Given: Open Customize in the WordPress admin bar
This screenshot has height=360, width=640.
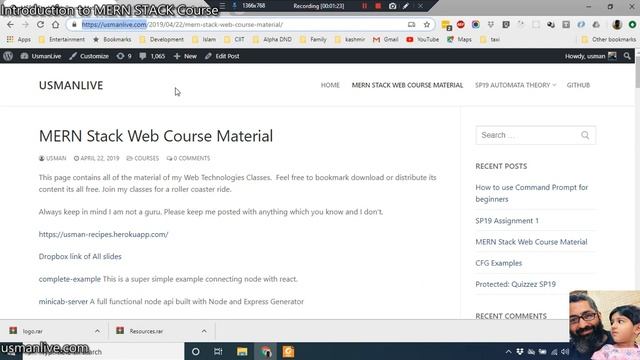Looking at the screenshot, I should click(89, 56).
